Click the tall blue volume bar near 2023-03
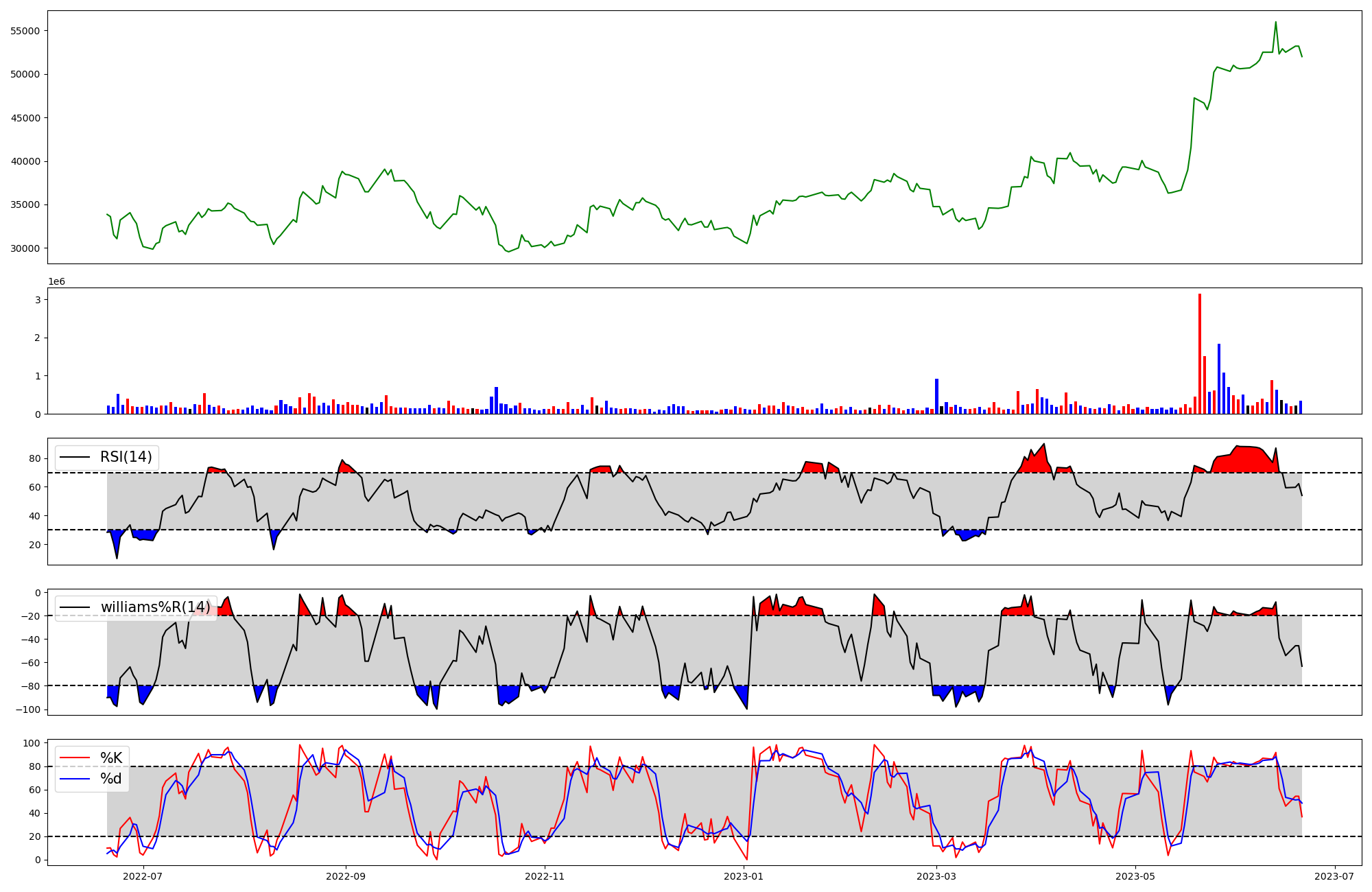The height and width of the screenshot is (892, 1372). [936, 396]
